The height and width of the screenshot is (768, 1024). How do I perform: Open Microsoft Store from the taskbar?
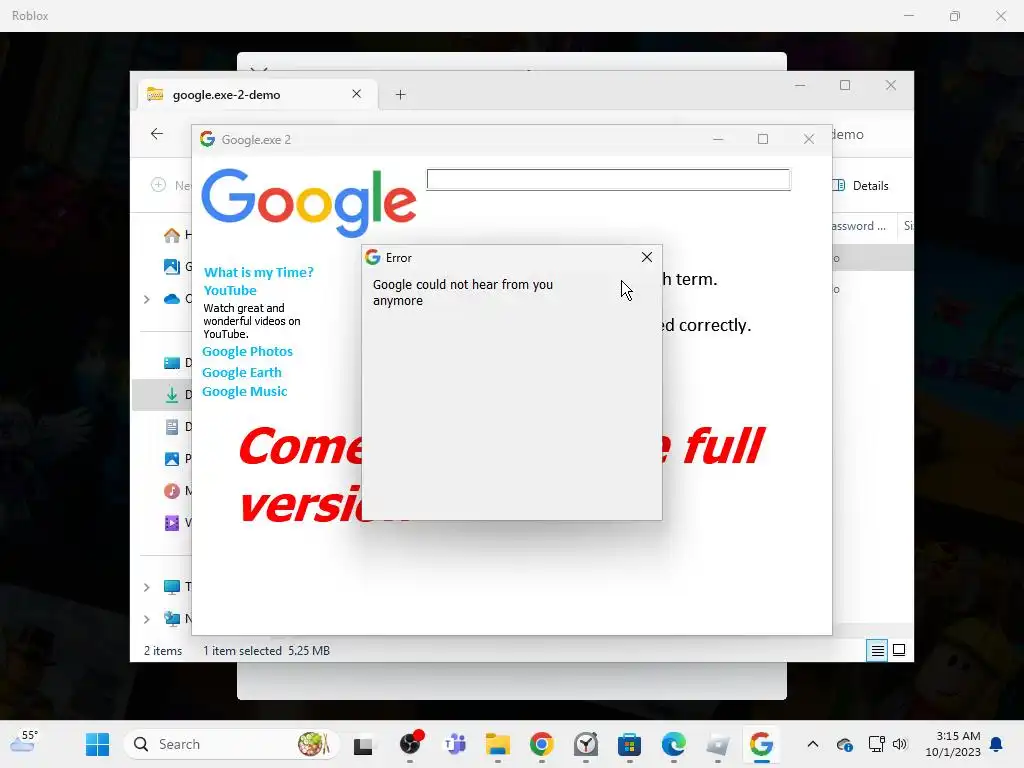pos(630,744)
